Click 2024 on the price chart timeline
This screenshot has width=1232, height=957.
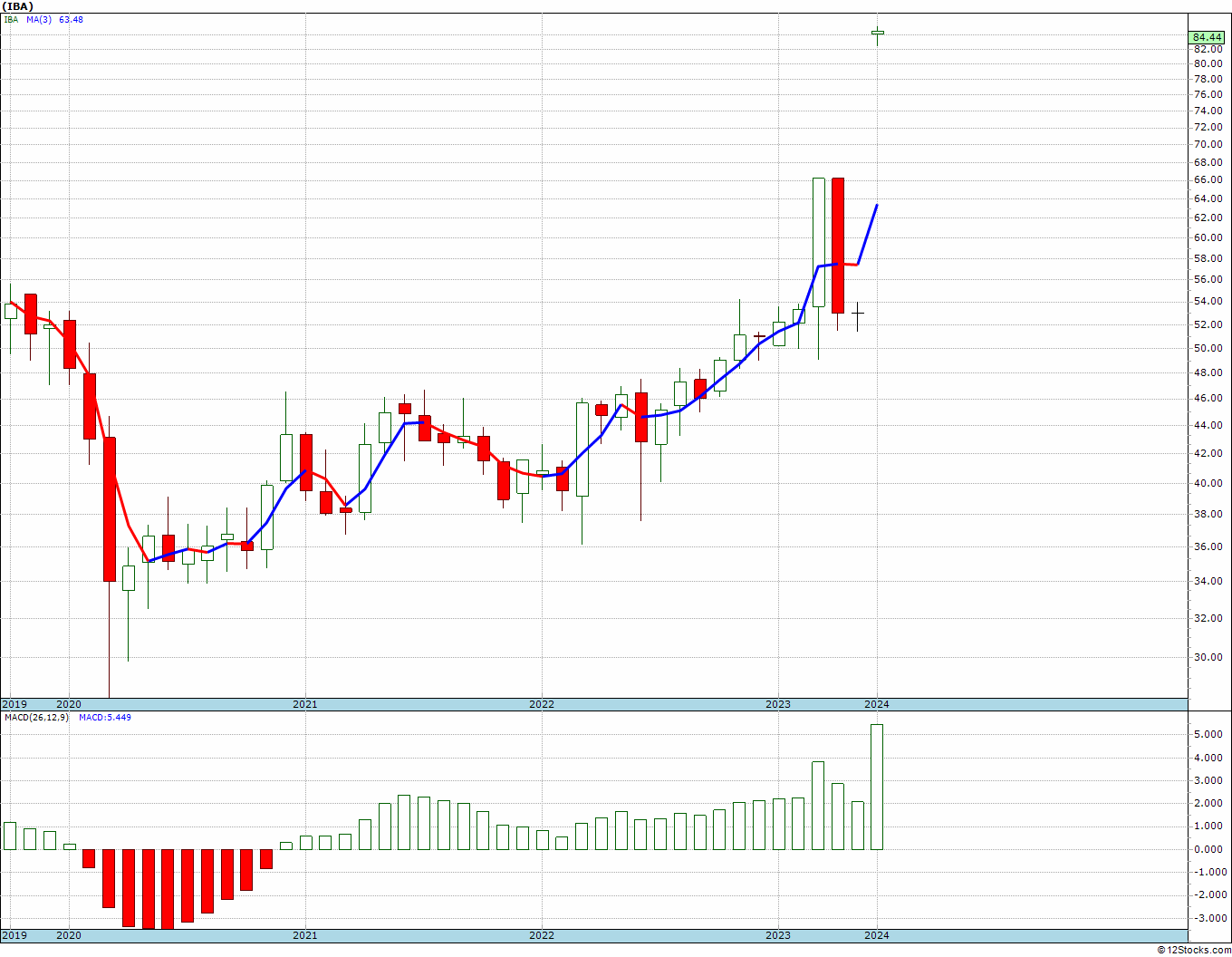[877, 704]
